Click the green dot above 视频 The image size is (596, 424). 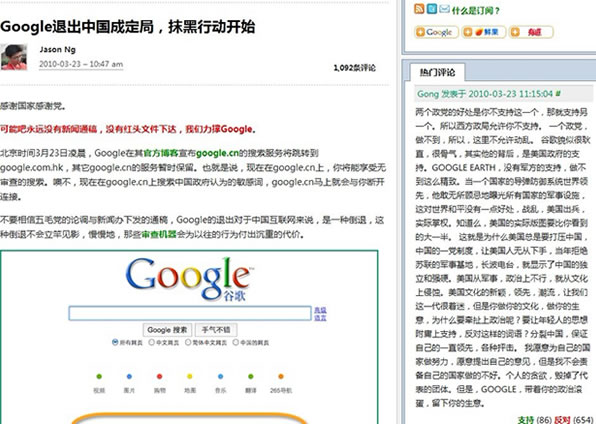point(99,376)
